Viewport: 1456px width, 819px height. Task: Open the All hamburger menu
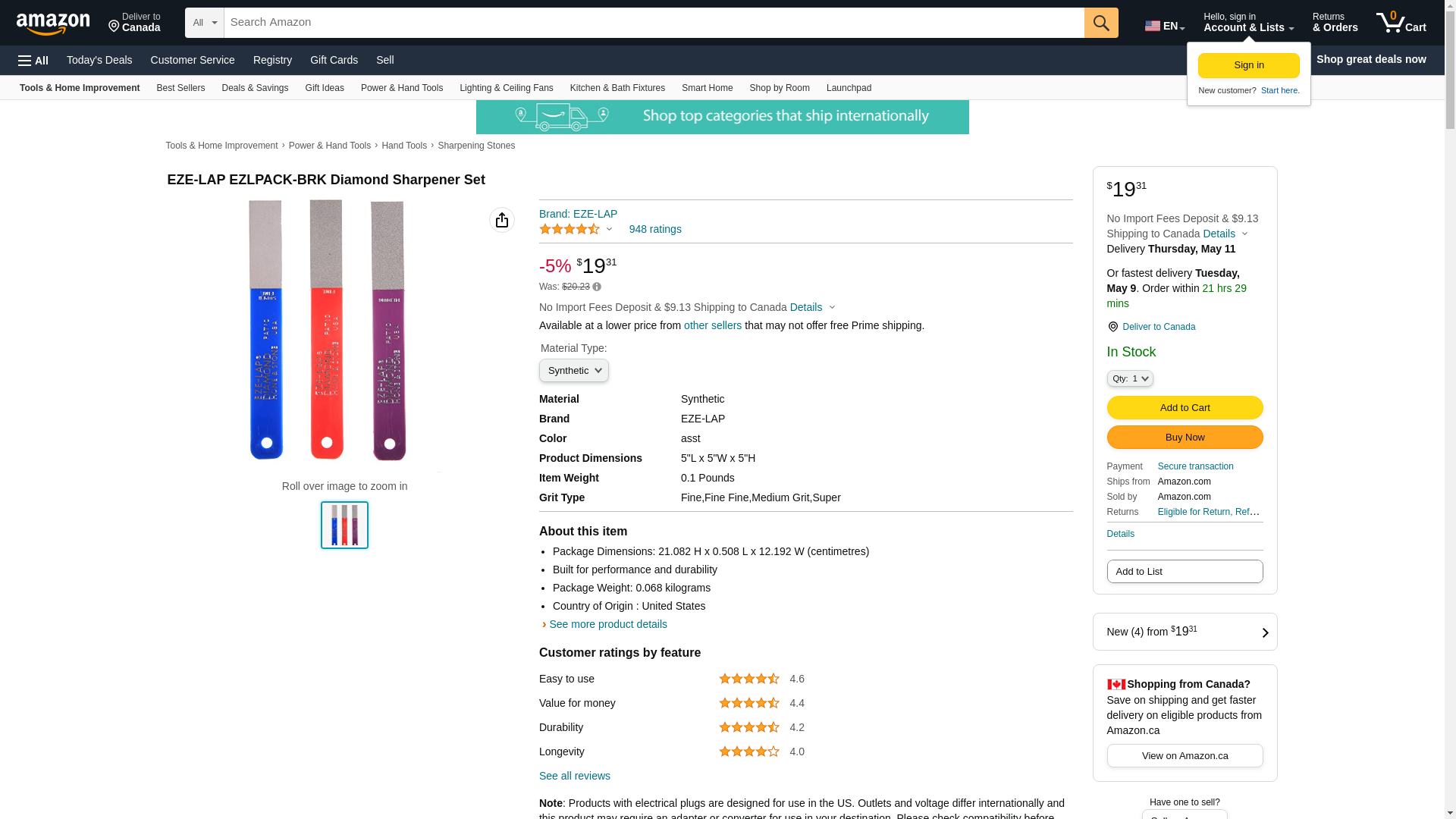tap(33, 60)
